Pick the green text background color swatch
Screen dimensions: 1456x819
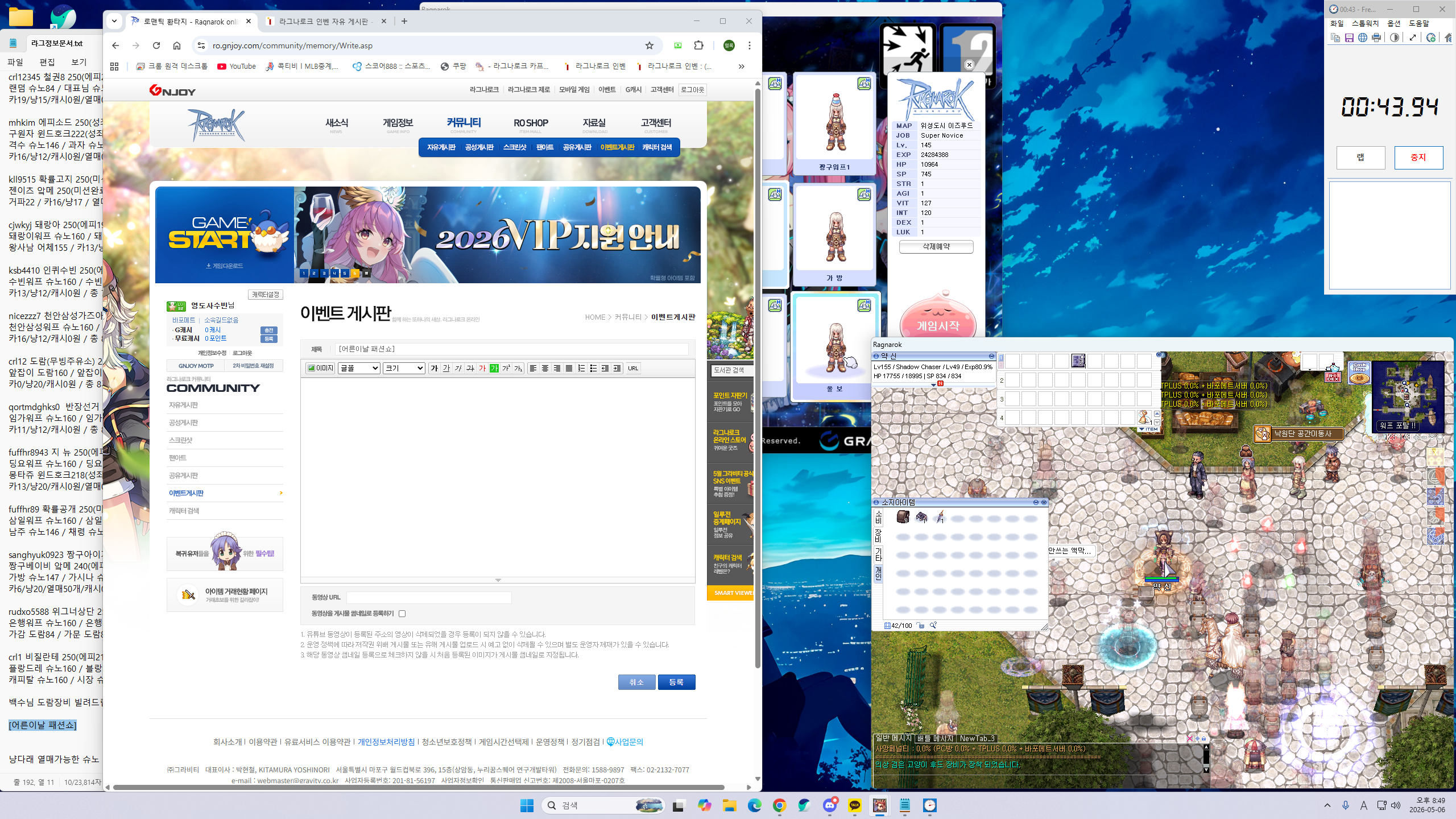click(x=494, y=369)
